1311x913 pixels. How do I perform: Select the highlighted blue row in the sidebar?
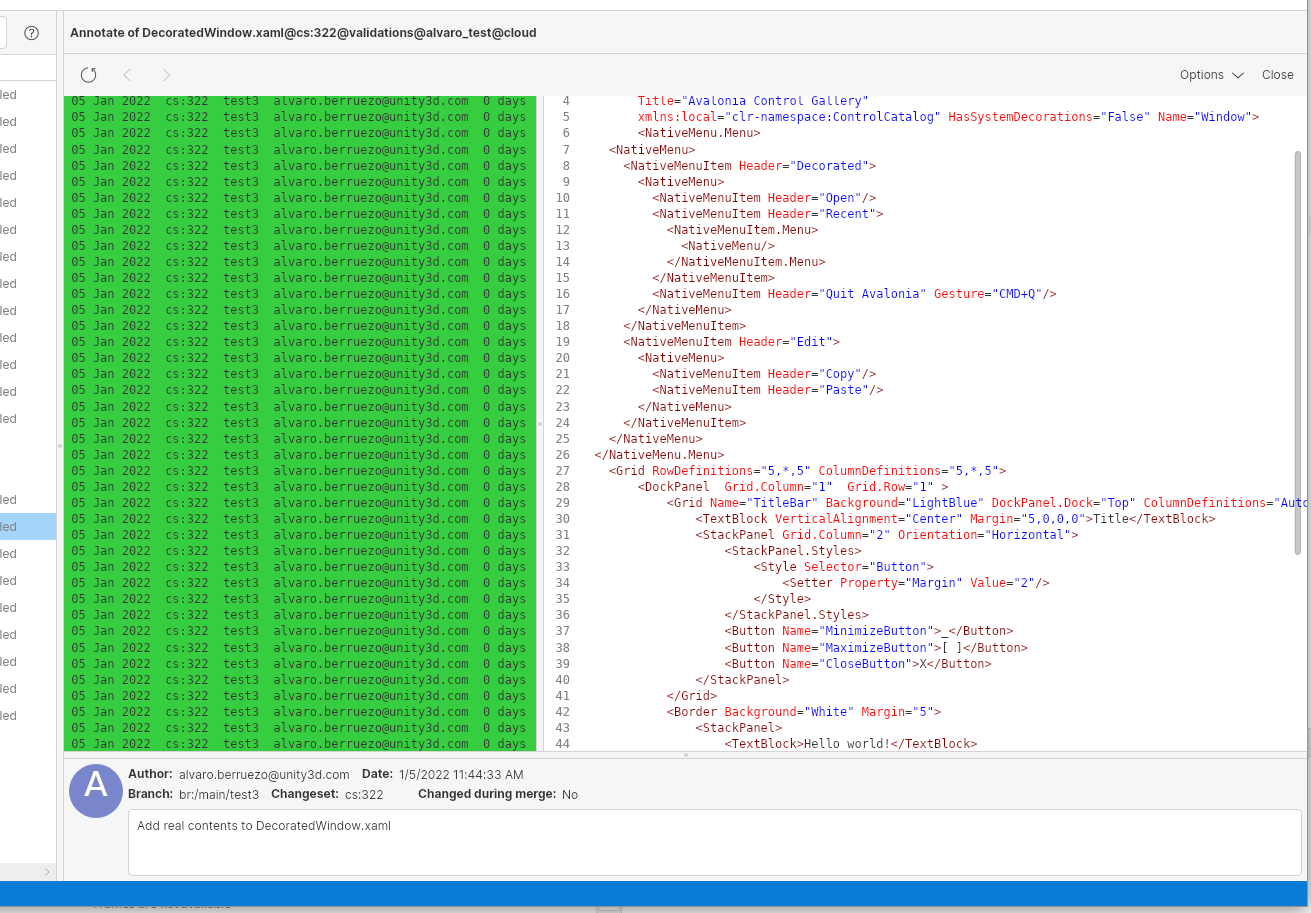27,526
